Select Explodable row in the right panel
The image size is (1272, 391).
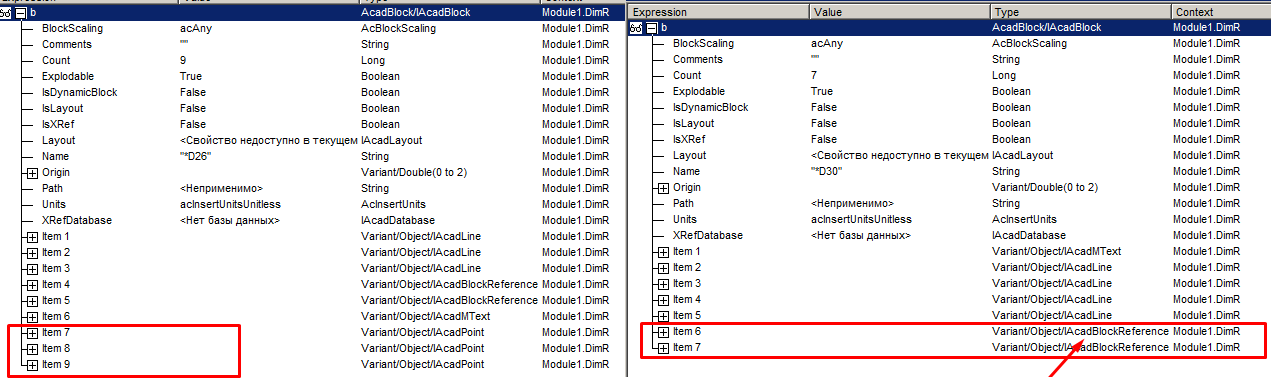click(x=950, y=91)
